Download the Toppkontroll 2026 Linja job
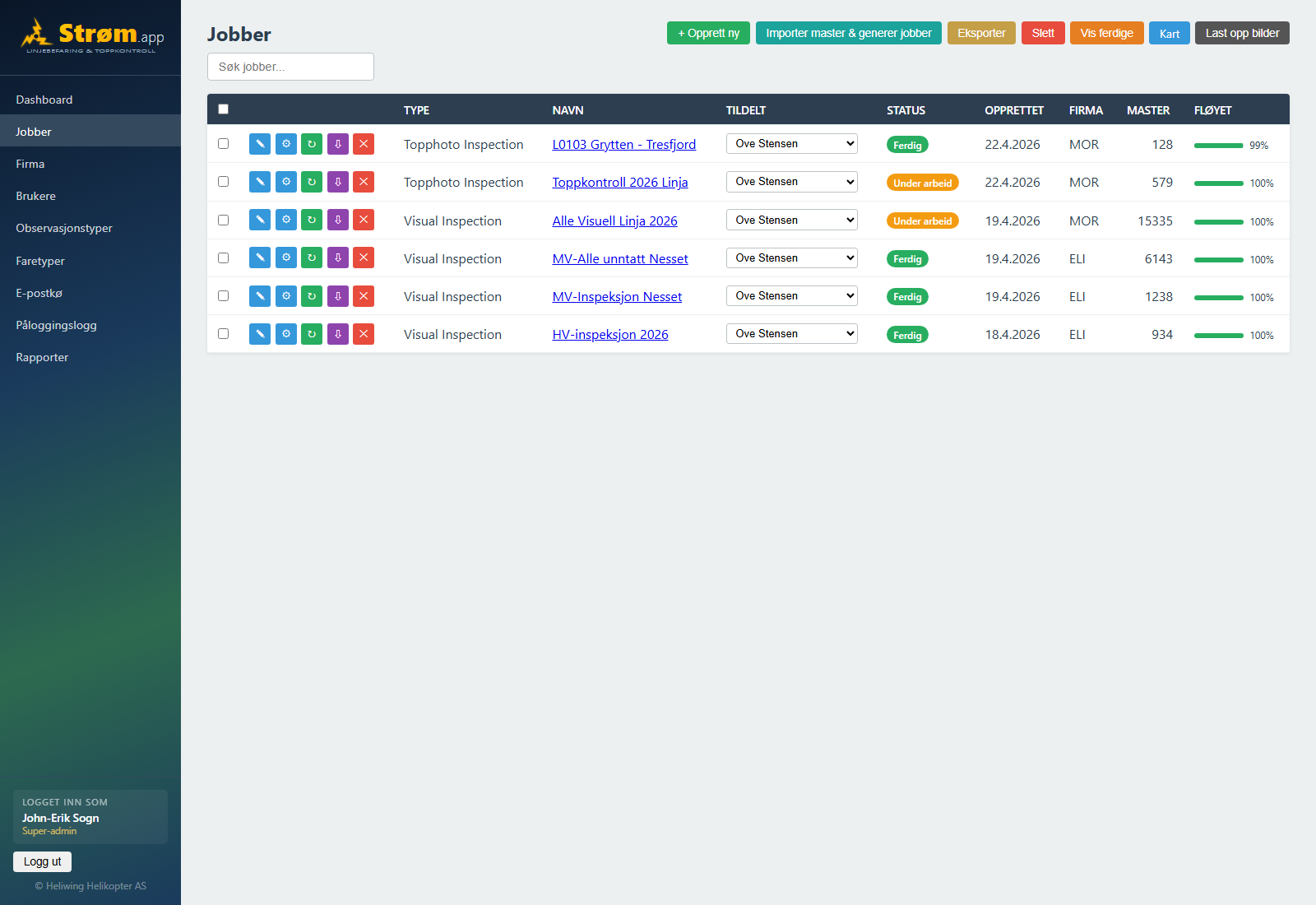This screenshot has width=1316, height=905. (338, 182)
